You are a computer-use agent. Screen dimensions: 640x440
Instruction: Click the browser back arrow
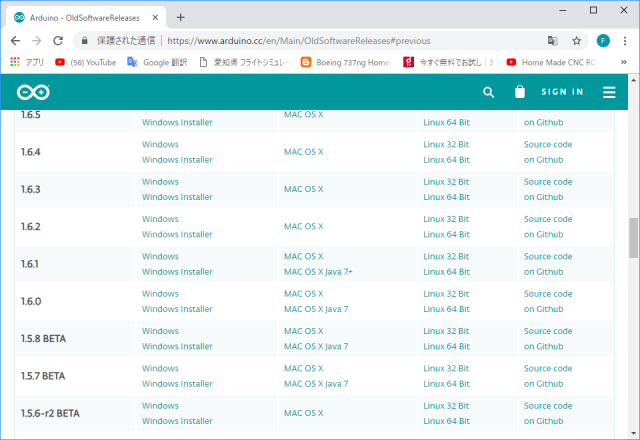(x=15, y=41)
